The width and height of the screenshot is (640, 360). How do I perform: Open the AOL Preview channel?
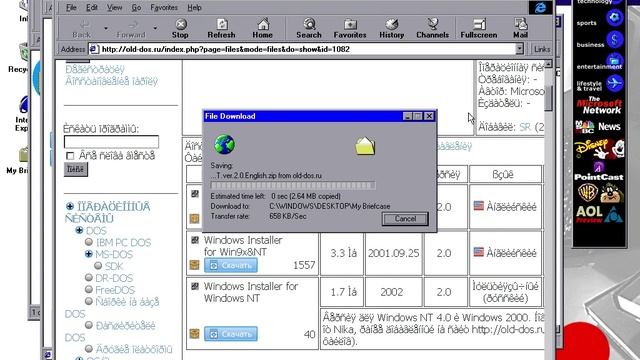tap(600, 215)
